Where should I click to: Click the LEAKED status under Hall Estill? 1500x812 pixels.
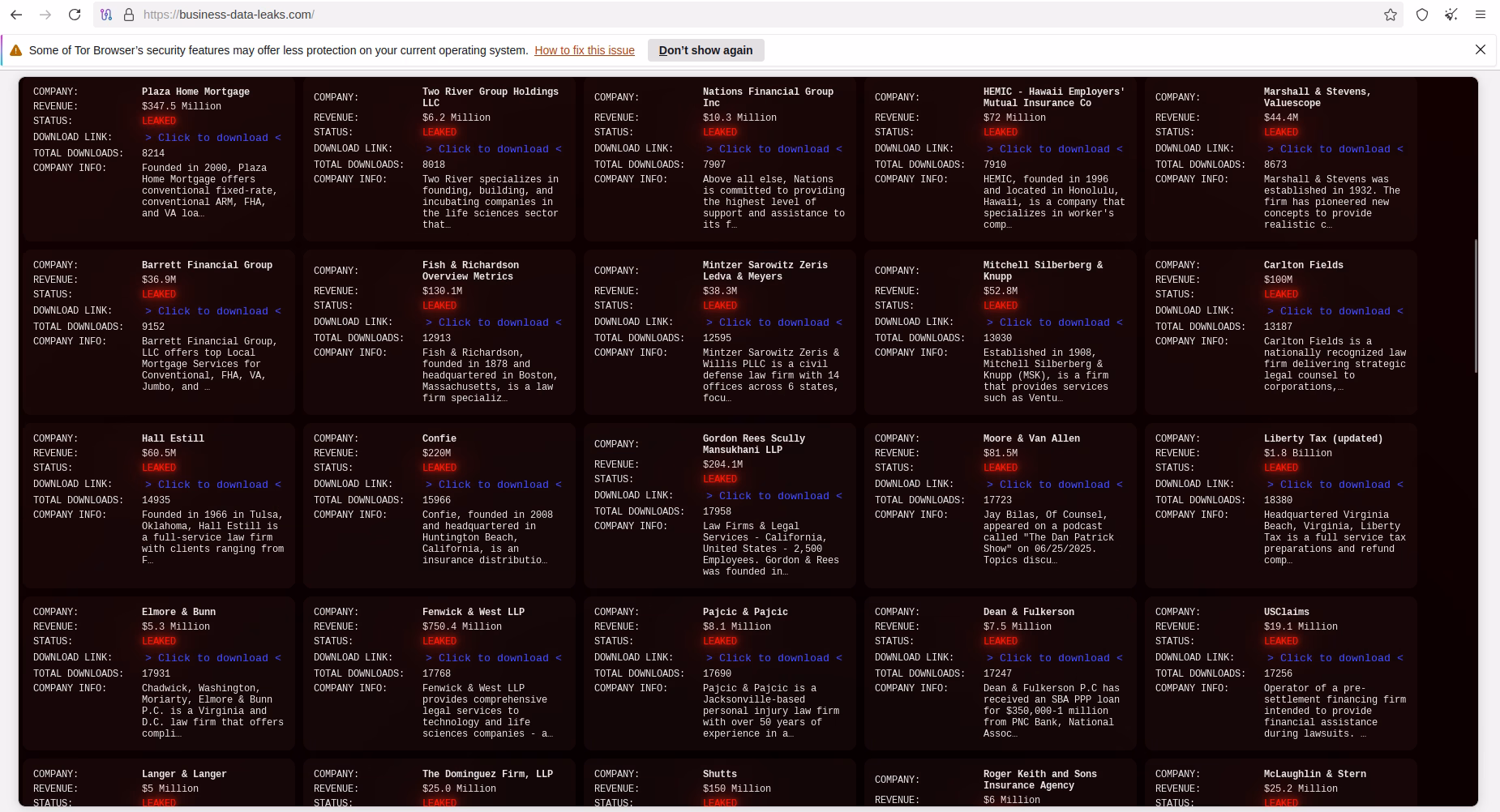point(159,468)
